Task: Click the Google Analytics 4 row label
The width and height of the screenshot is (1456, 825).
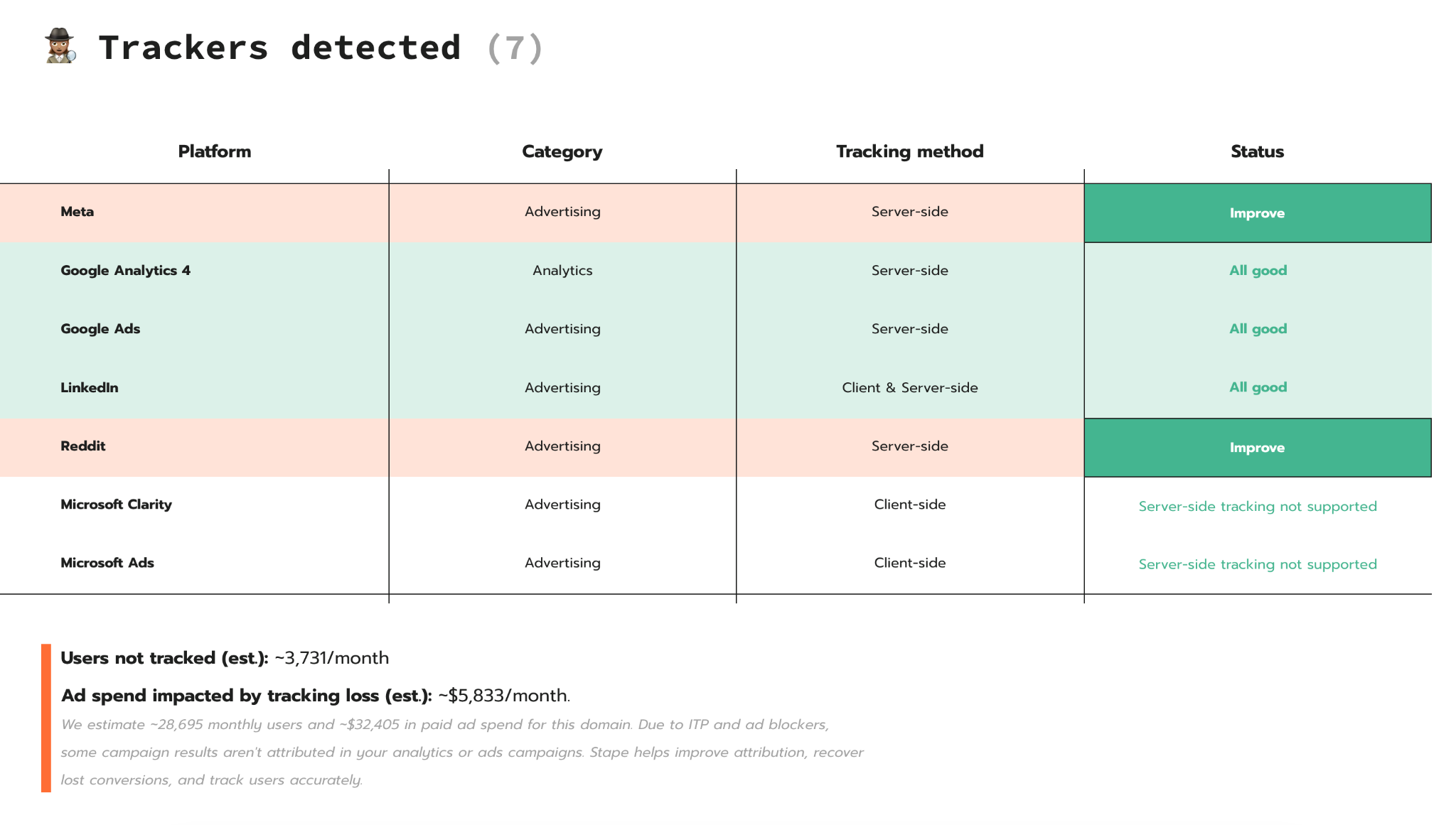Action: click(125, 271)
